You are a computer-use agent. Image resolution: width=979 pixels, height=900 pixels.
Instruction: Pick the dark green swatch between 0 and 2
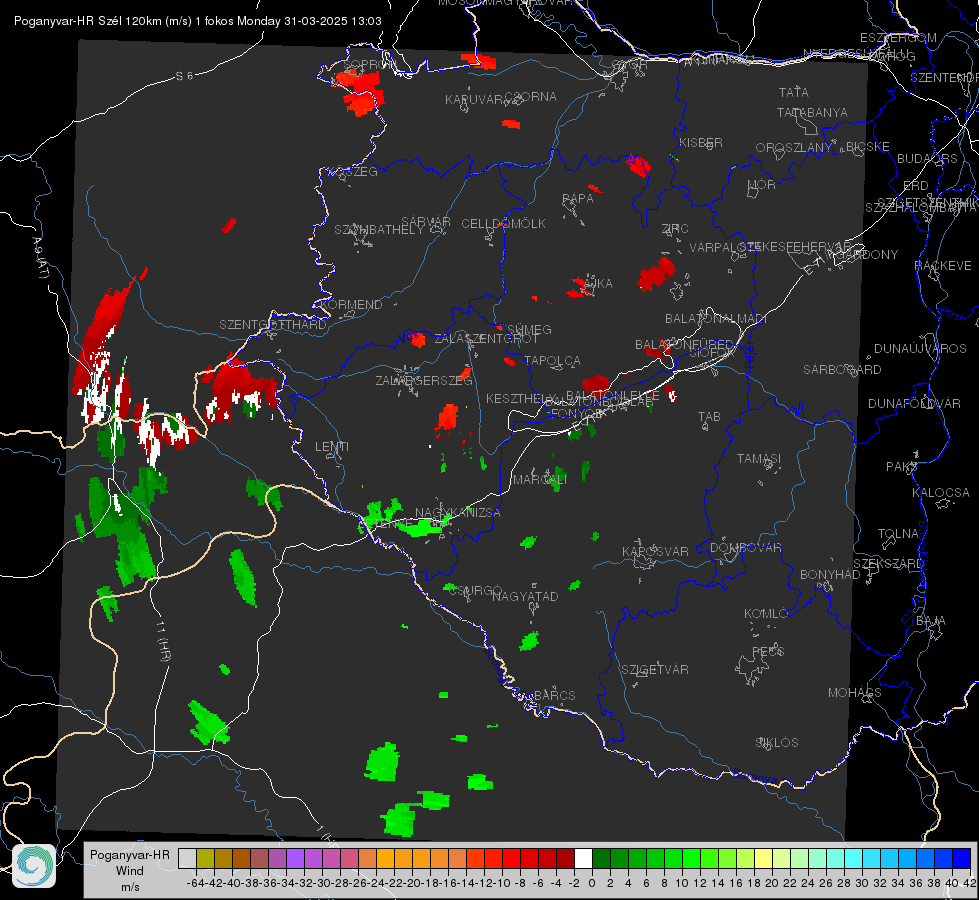(601, 858)
